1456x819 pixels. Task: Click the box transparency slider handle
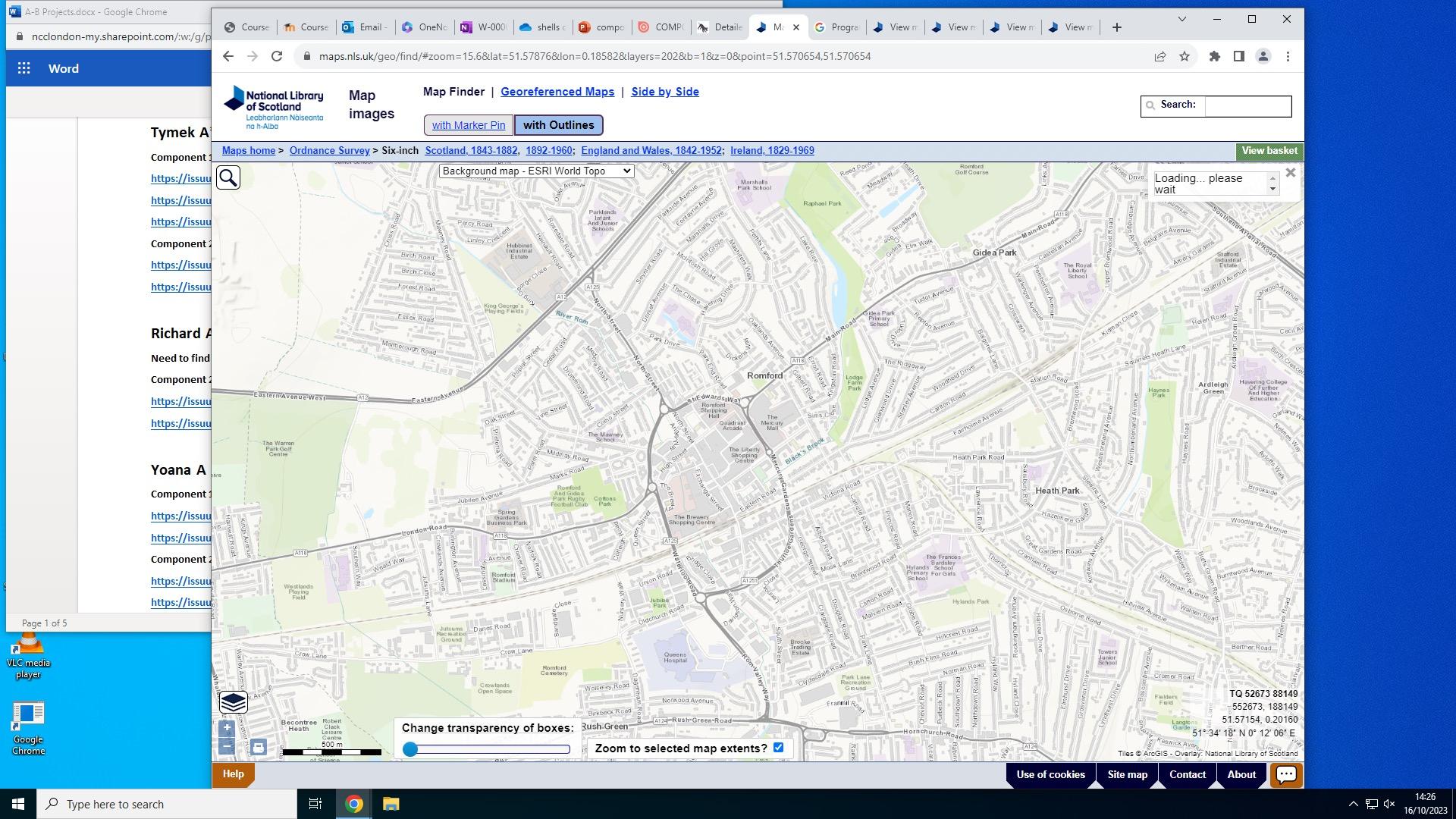[x=410, y=749]
